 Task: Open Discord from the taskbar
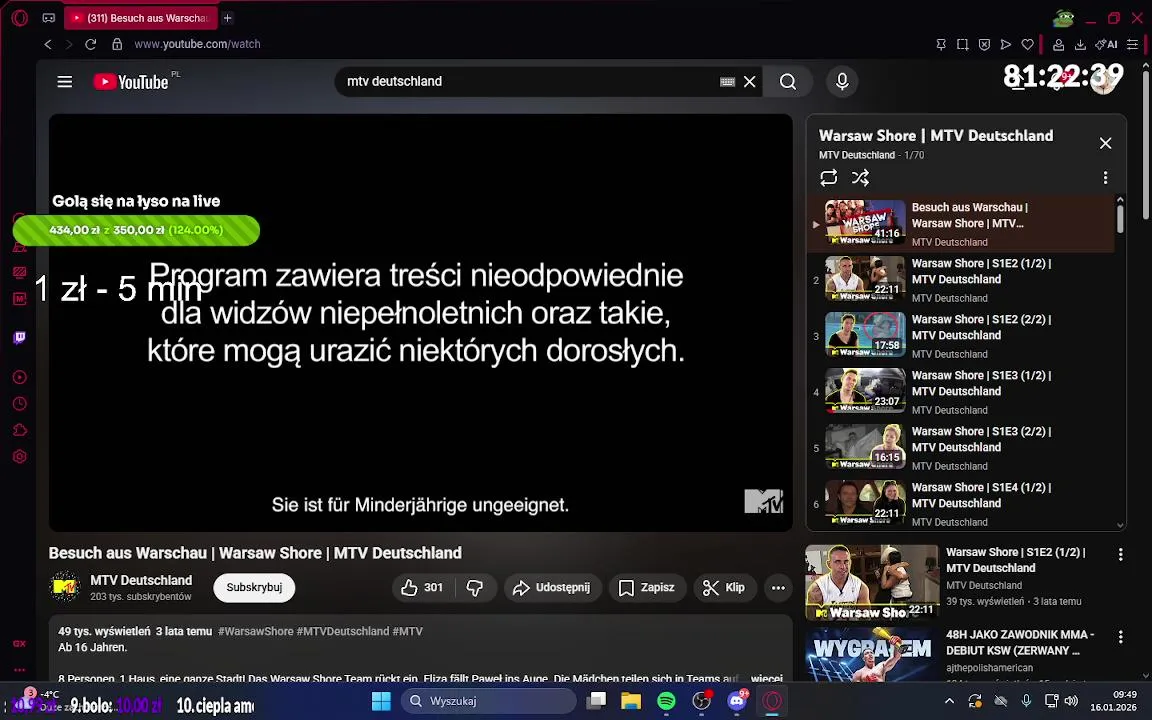tap(737, 701)
